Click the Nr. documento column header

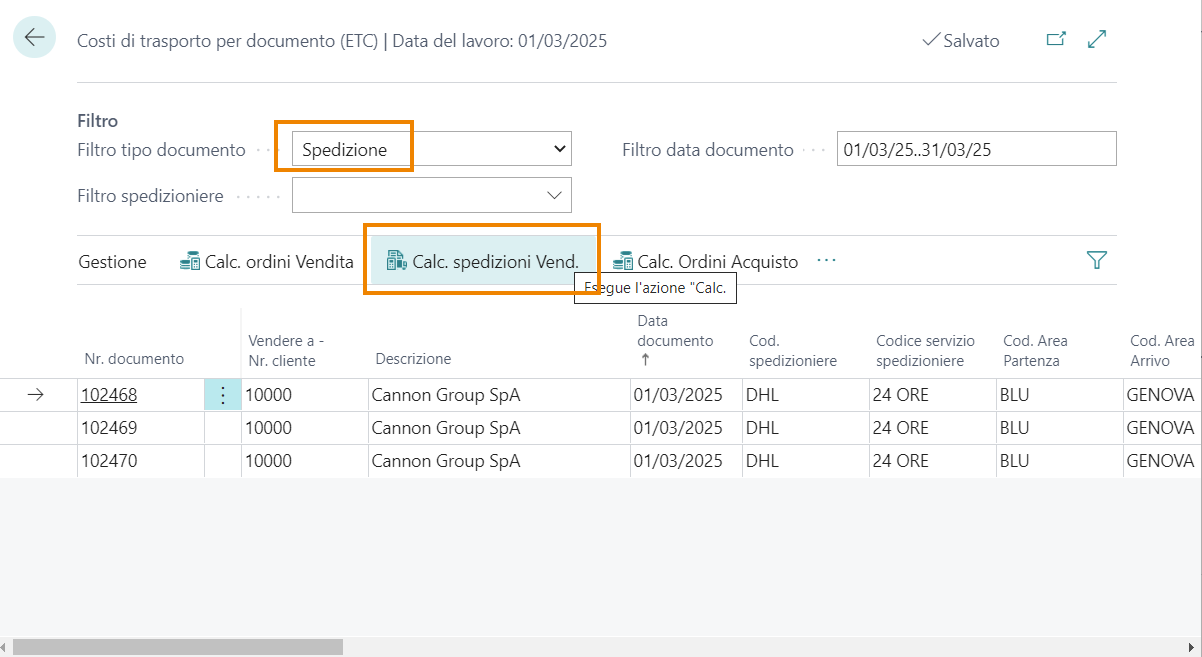click(x=134, y=359)
